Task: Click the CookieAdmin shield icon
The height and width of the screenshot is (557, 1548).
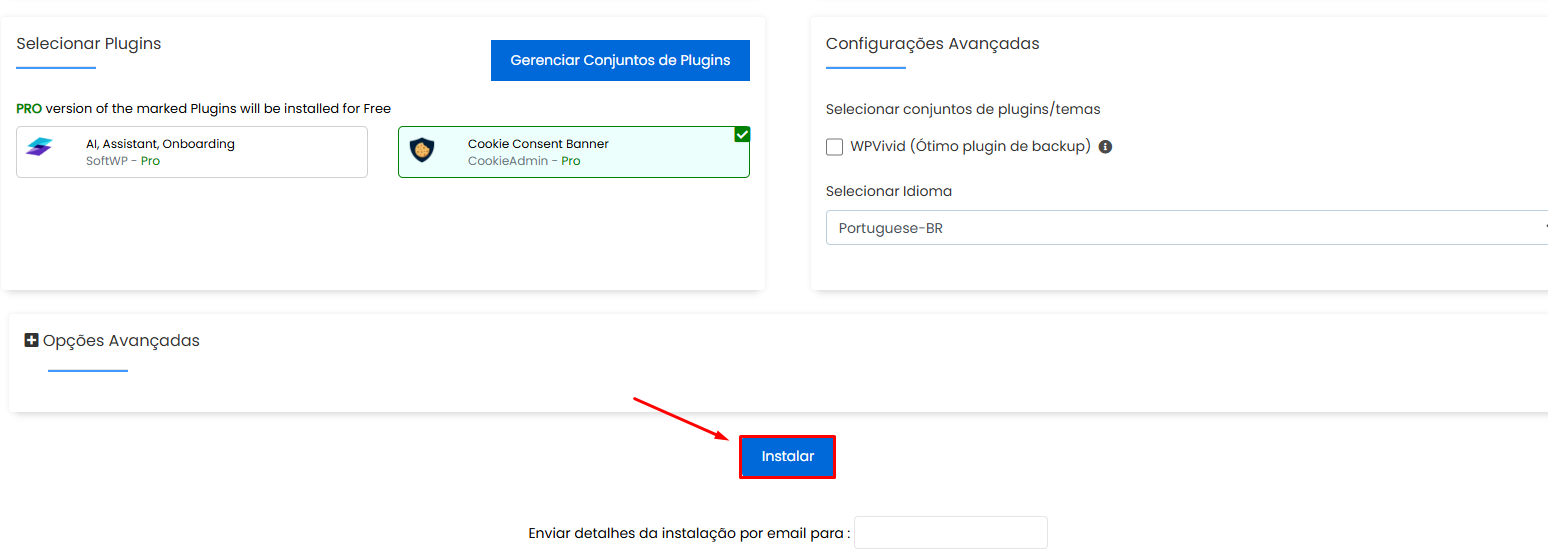Action: (x=423, y=150)
